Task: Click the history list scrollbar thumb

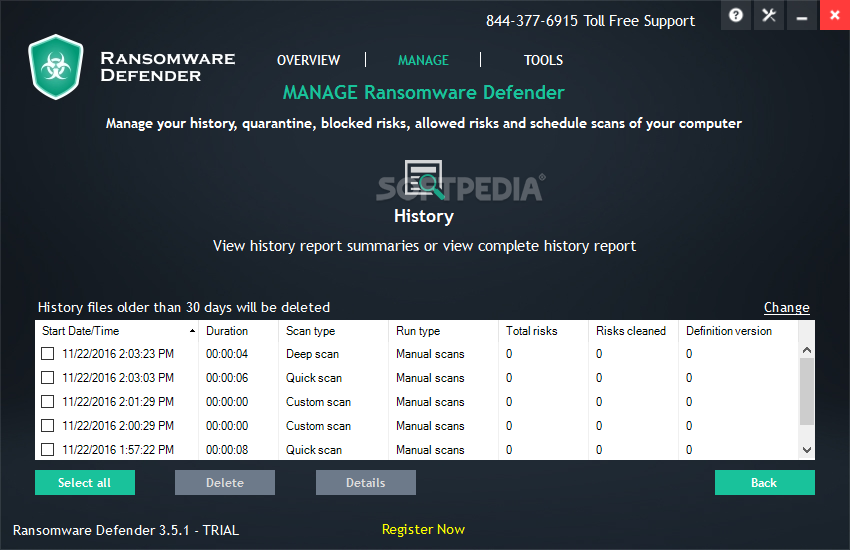Action: [x=807, y=391]
